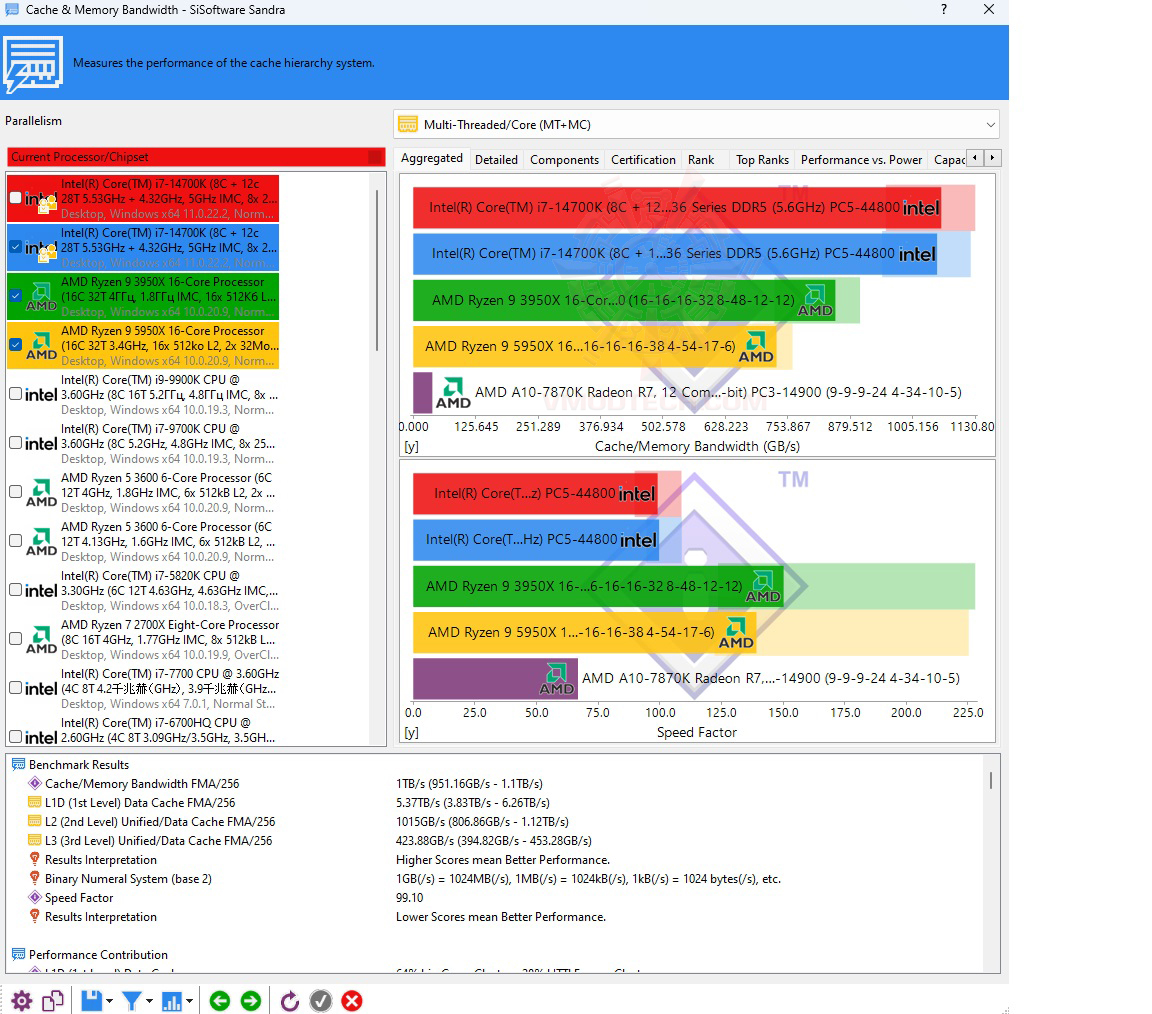Switch to the Aggregated tab
Image resolution: width=1152 pixels, height=1014 pixels.
(x=431, y=159)
